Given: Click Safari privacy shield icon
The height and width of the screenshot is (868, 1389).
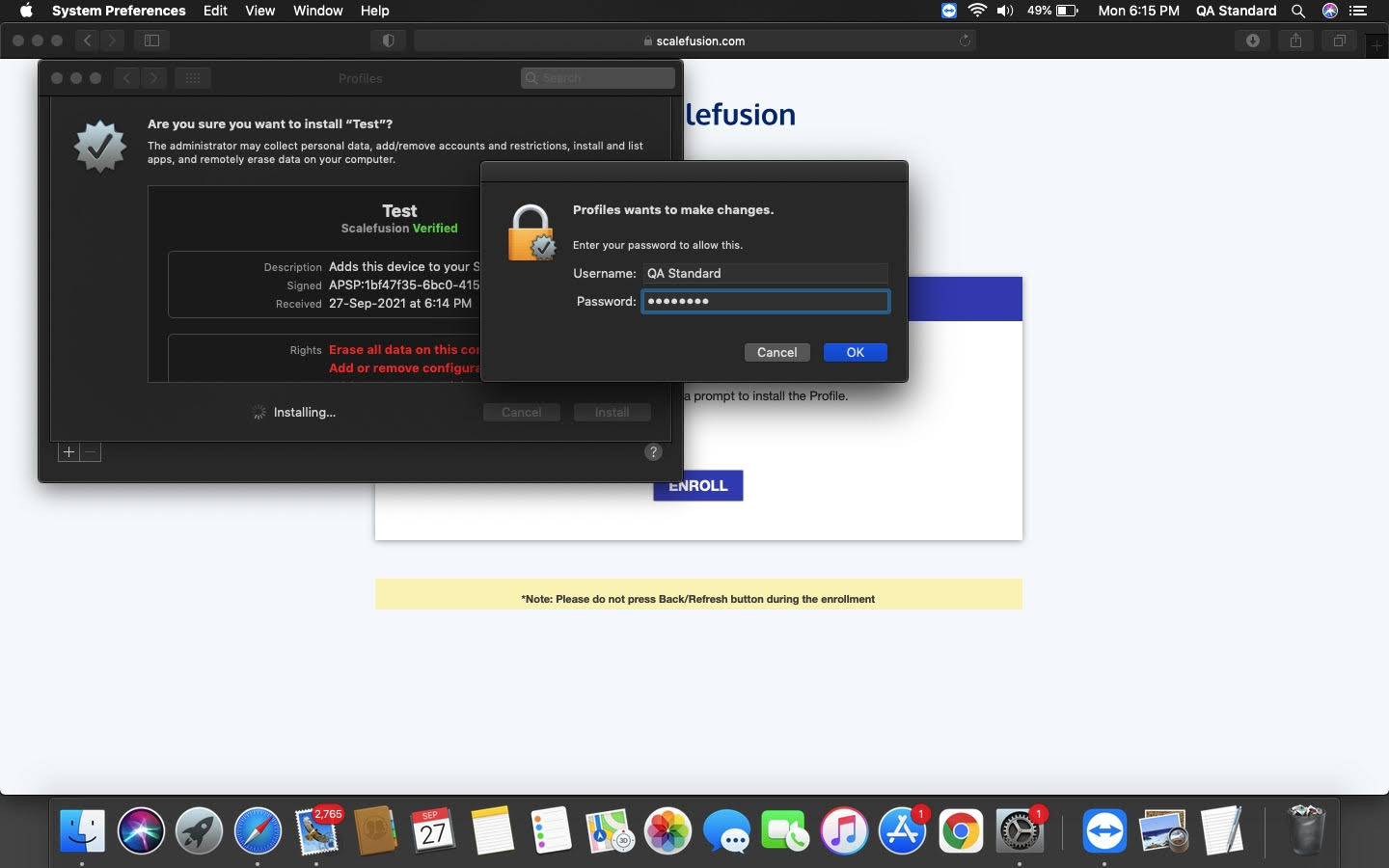Looking at the screenshot, I should [388, 41].
